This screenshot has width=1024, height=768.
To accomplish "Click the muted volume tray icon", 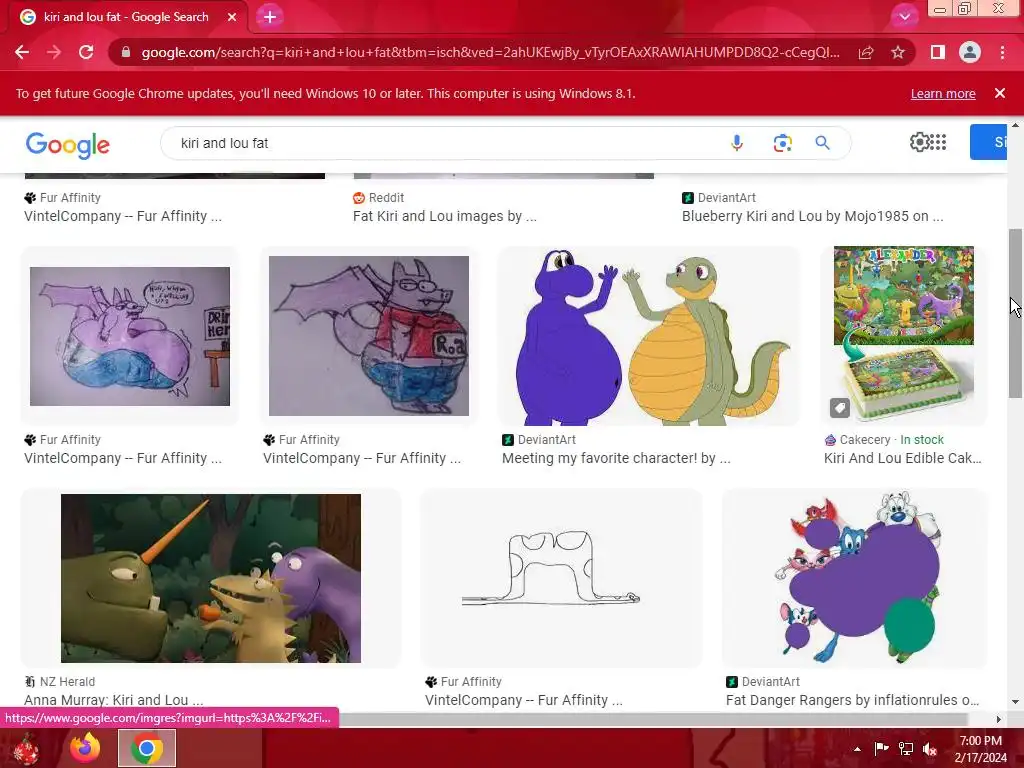I will coord(930,749).
